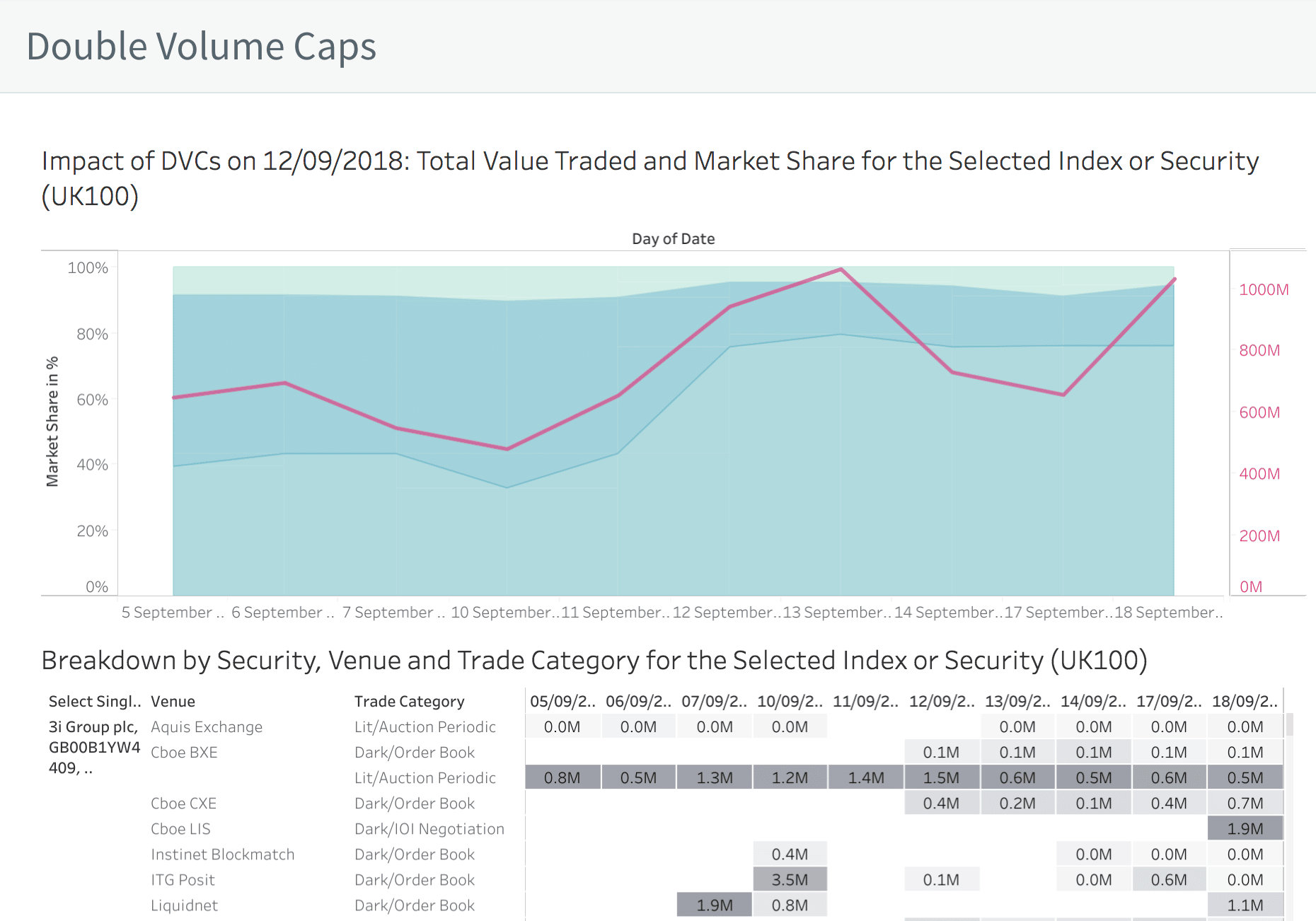
Task: Click the Cboe CXE venue label
Action: 183,804
